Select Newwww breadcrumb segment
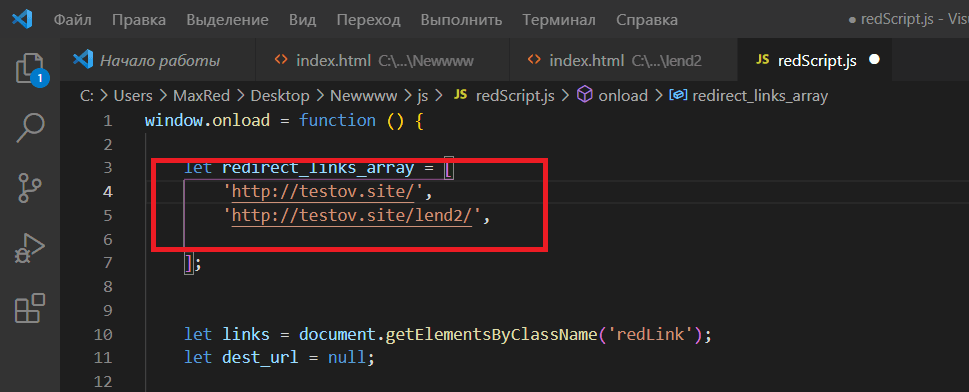This screenshot has height=392, width=969. [363, 96]
